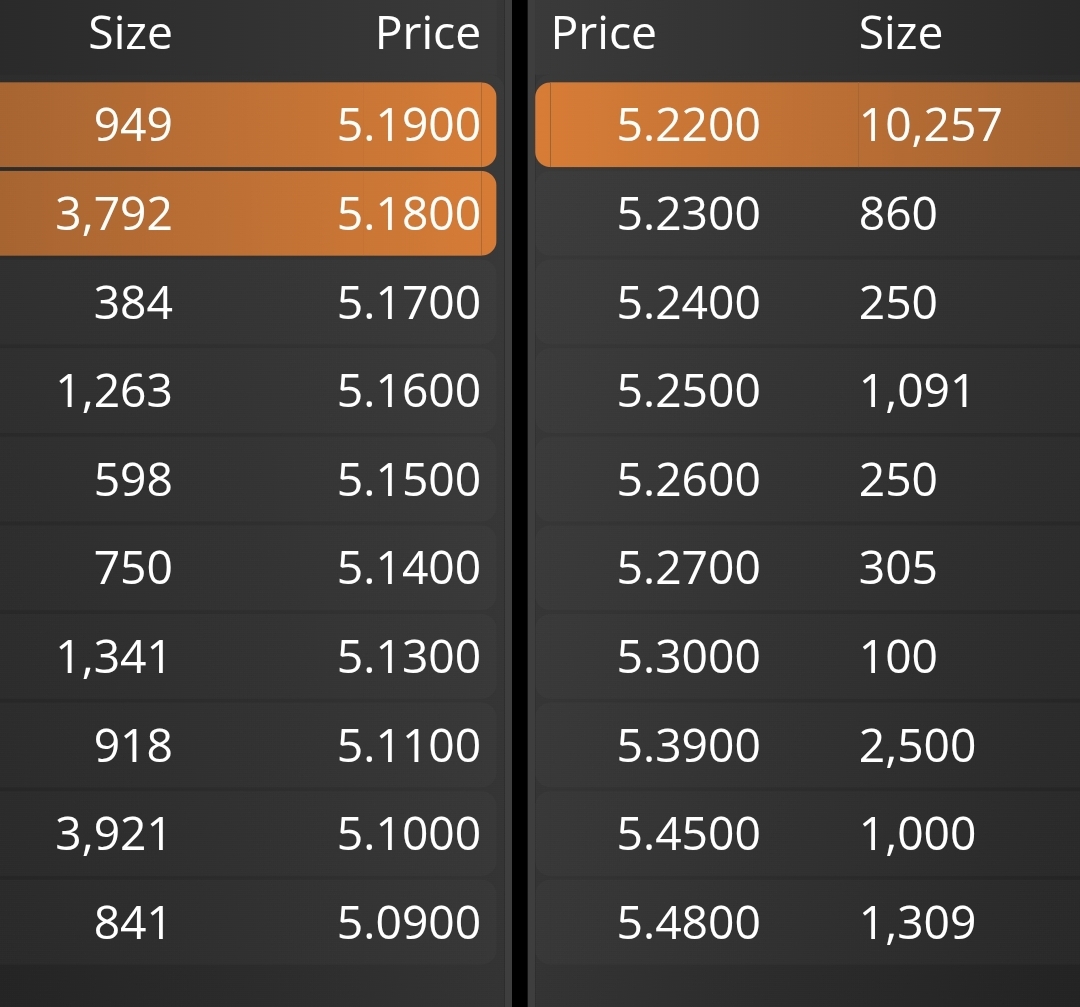Choose the 5.2700 ask with size 305

click(x=807, y=568)
